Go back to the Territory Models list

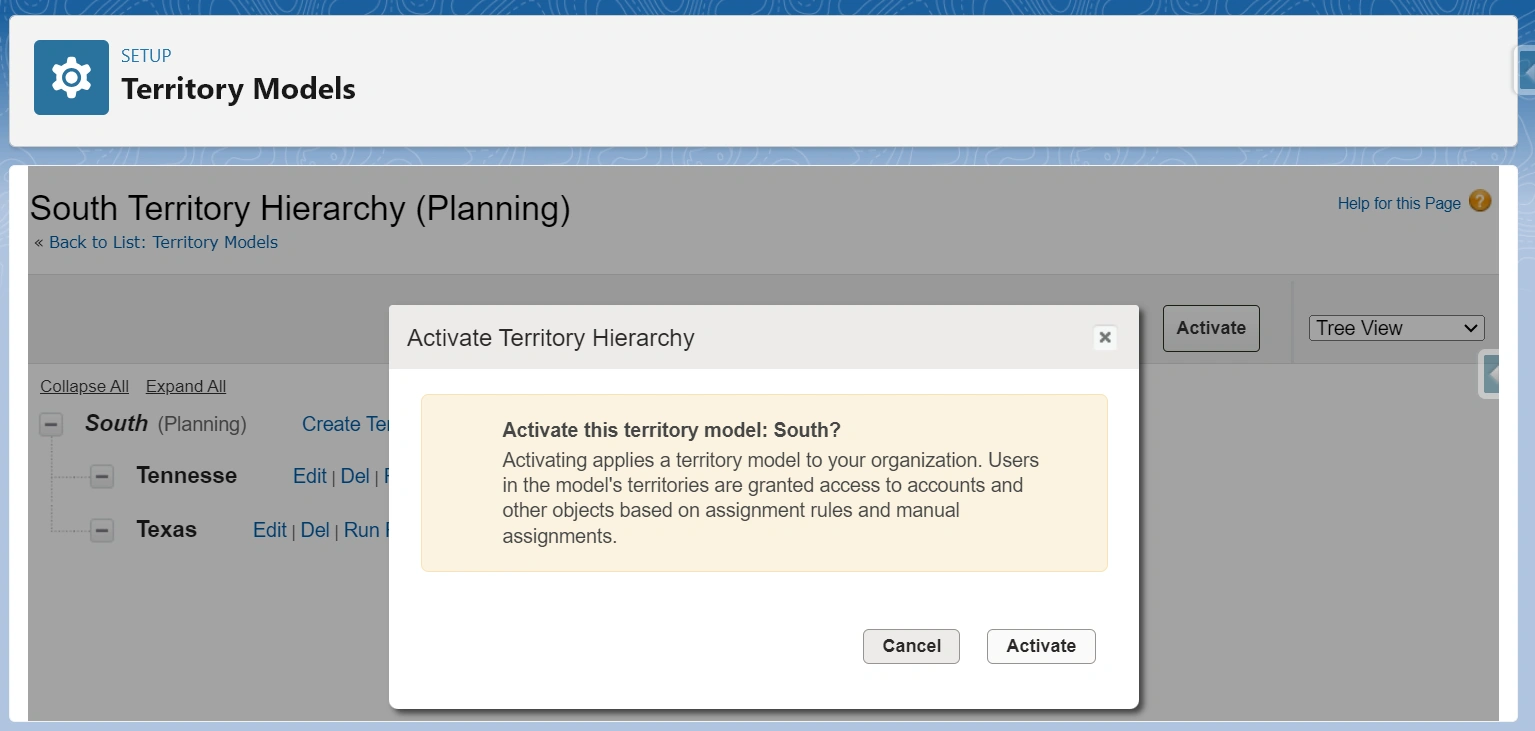[x=164, y=242]
